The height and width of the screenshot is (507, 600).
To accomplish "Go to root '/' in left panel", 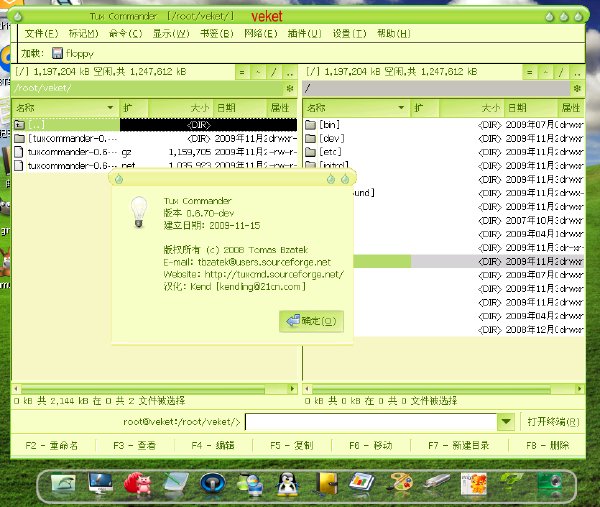I will click(274, 72).
